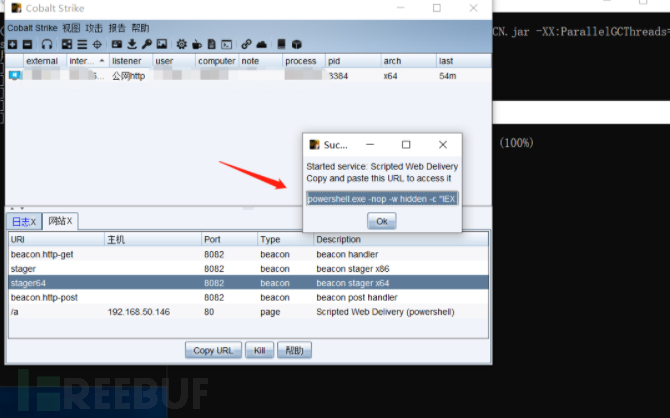Open downloaded files via download arrow icon
The height and width of the screenshot is (418, 670).
point(132,44)
